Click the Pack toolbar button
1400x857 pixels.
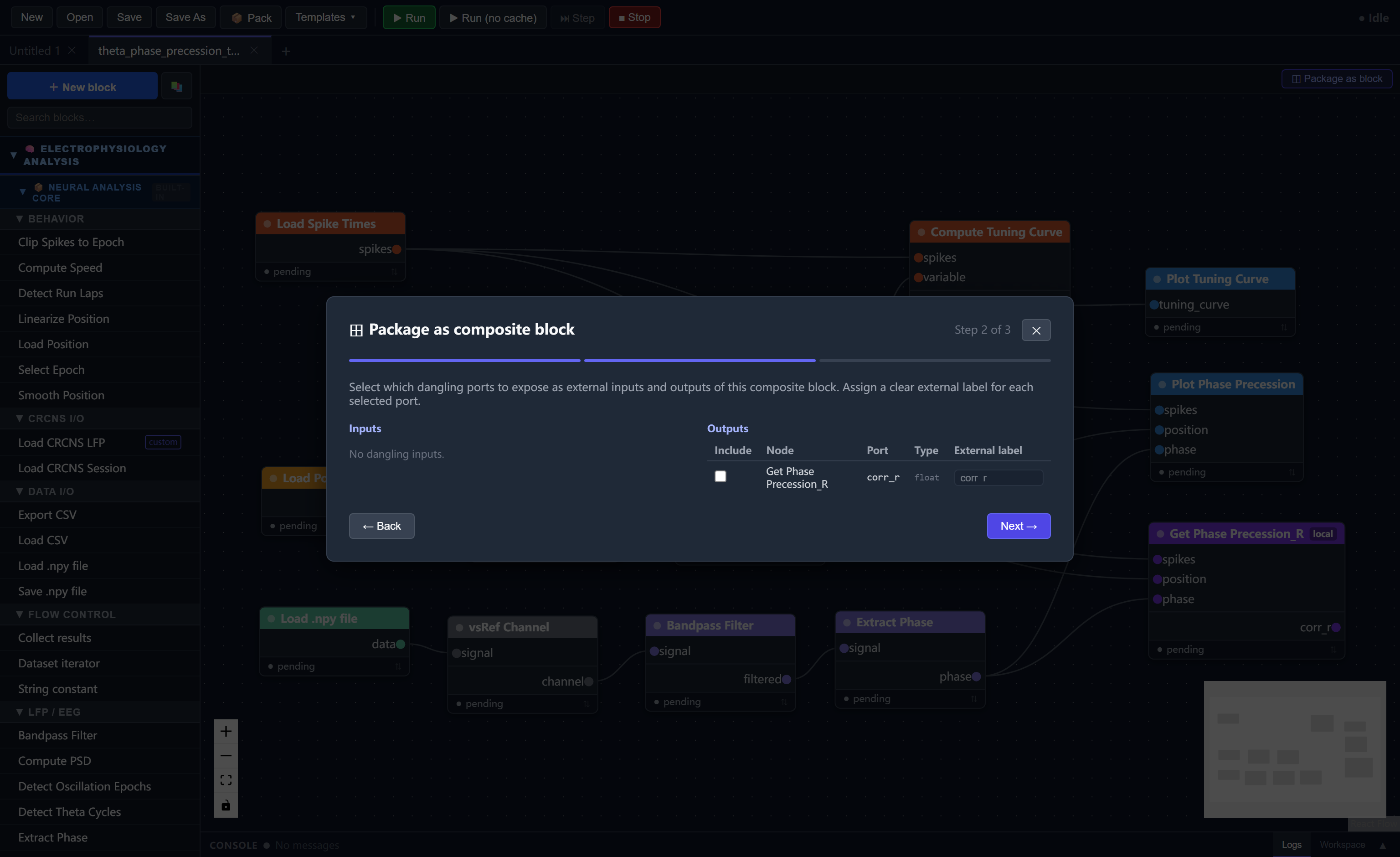click(x=251, y=18)
